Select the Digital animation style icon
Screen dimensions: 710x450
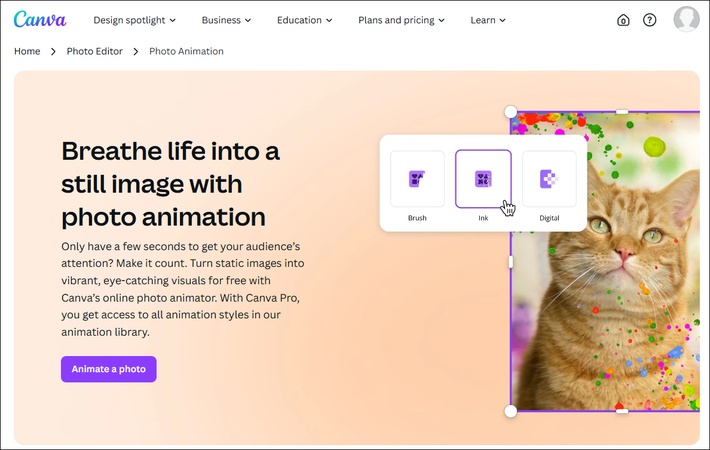[x=549, y=179]
